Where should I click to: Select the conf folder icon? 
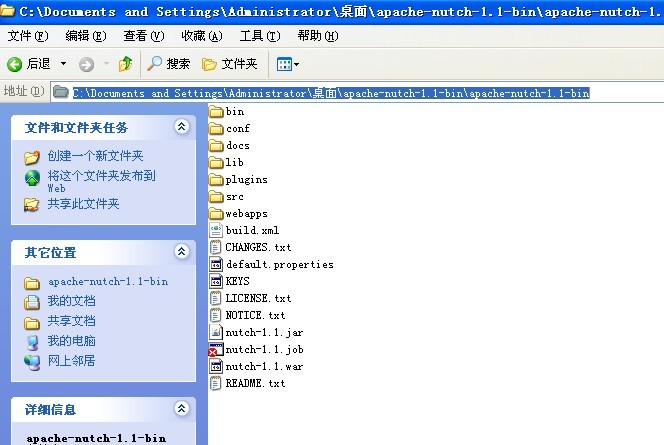coord(216,128)
